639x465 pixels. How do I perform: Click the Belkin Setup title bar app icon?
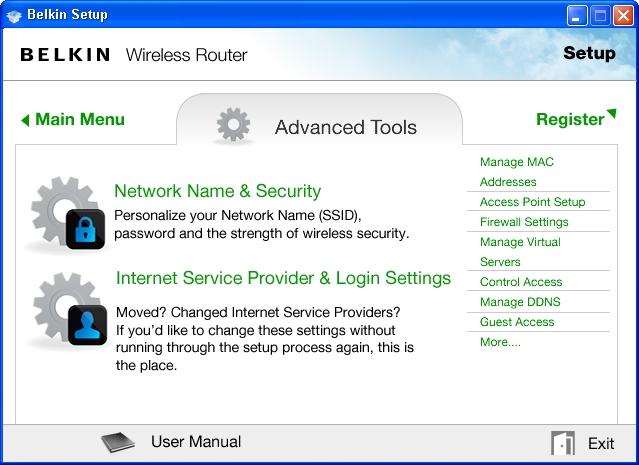point(14,15)
